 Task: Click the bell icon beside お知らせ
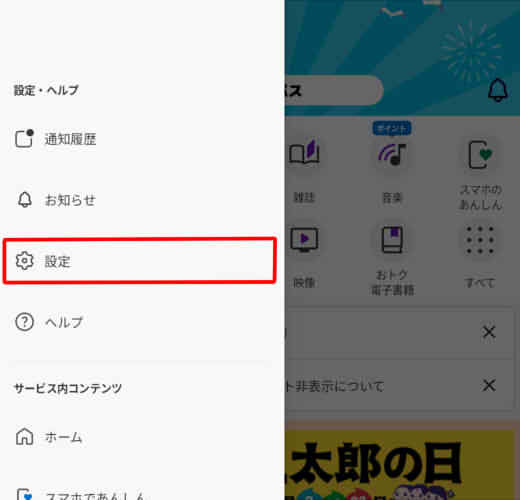pos(25,200)
